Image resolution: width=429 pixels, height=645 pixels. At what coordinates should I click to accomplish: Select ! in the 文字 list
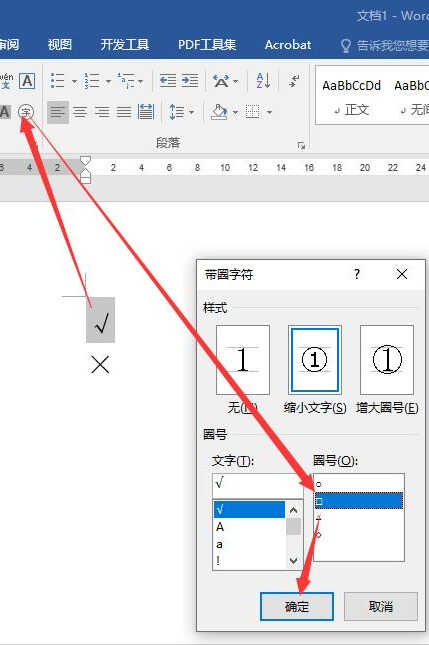(x=249, y=560)
